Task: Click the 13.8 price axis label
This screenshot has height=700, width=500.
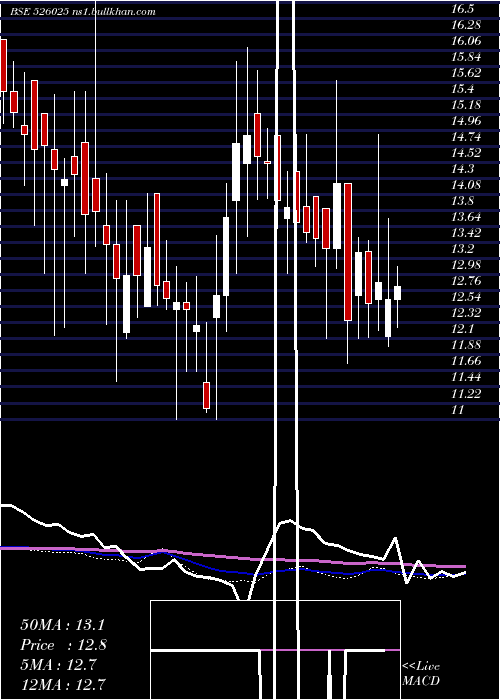Action: coord(462,201)
